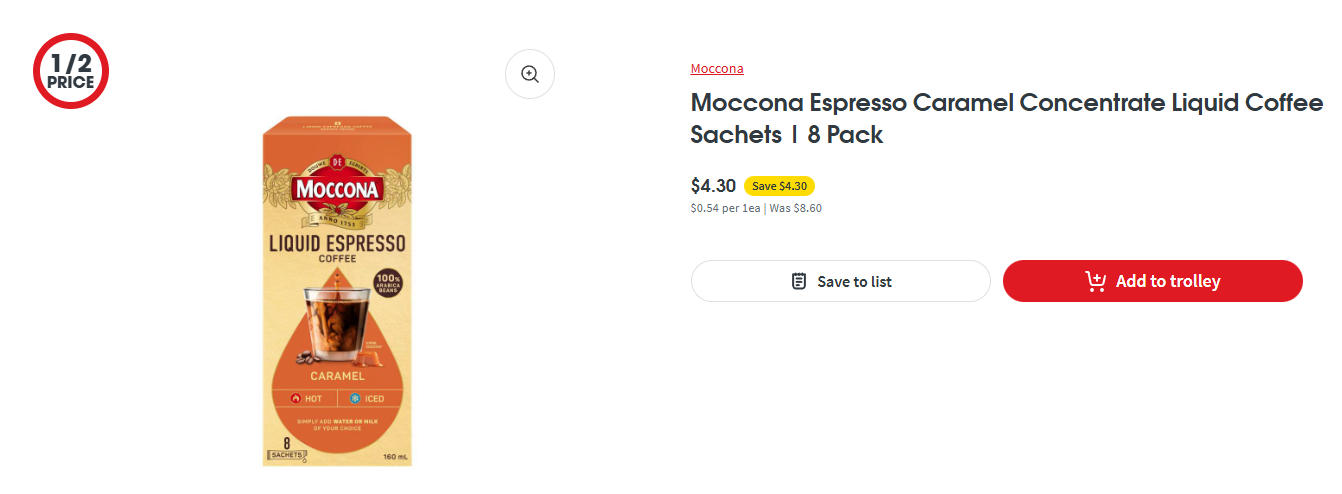Click the 1/2 Price circular badge
1342x494 pixels.
click(70, 71)
